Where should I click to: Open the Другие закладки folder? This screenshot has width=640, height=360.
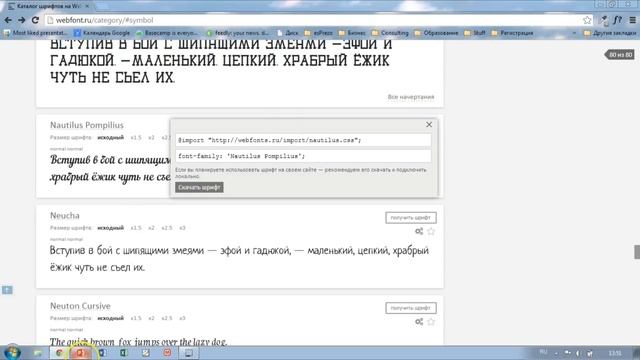pos(610,33)
